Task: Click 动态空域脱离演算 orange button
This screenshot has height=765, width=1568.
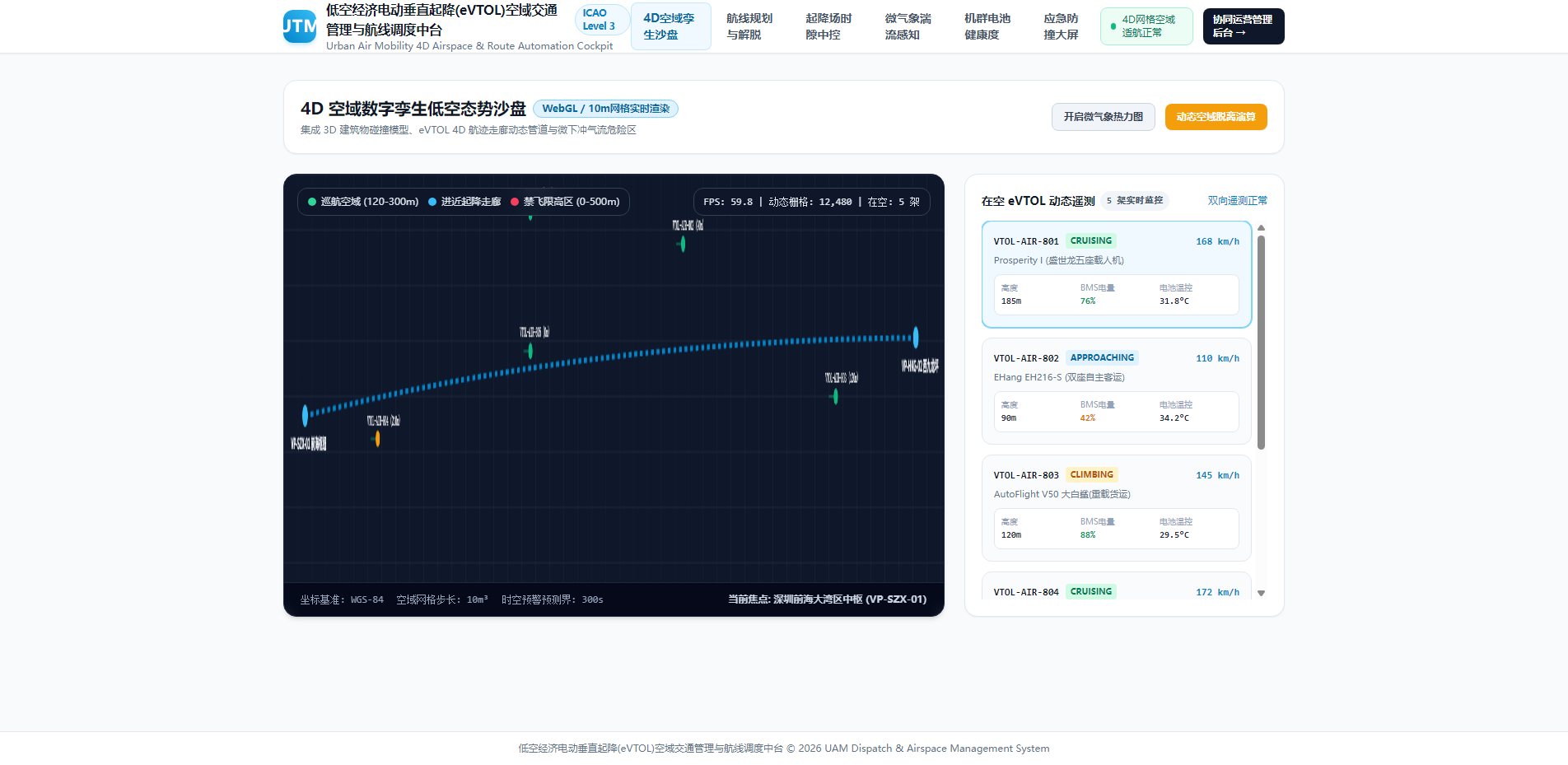Action: pos(1216,117)
